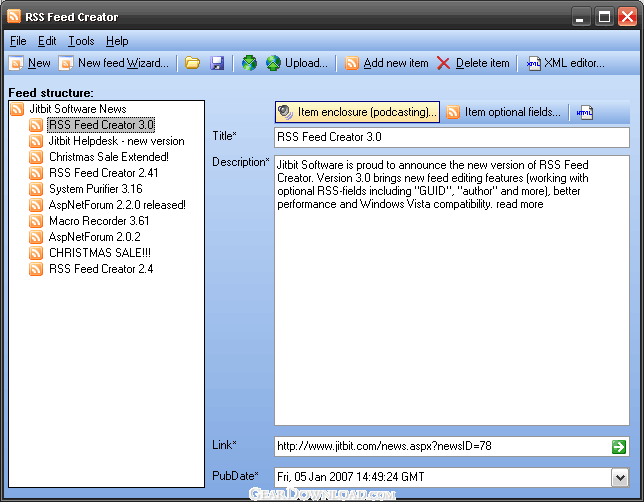Click RSS icon beside System Purifier 3.16
644x502 pixels.
click(x=36, y=189)
